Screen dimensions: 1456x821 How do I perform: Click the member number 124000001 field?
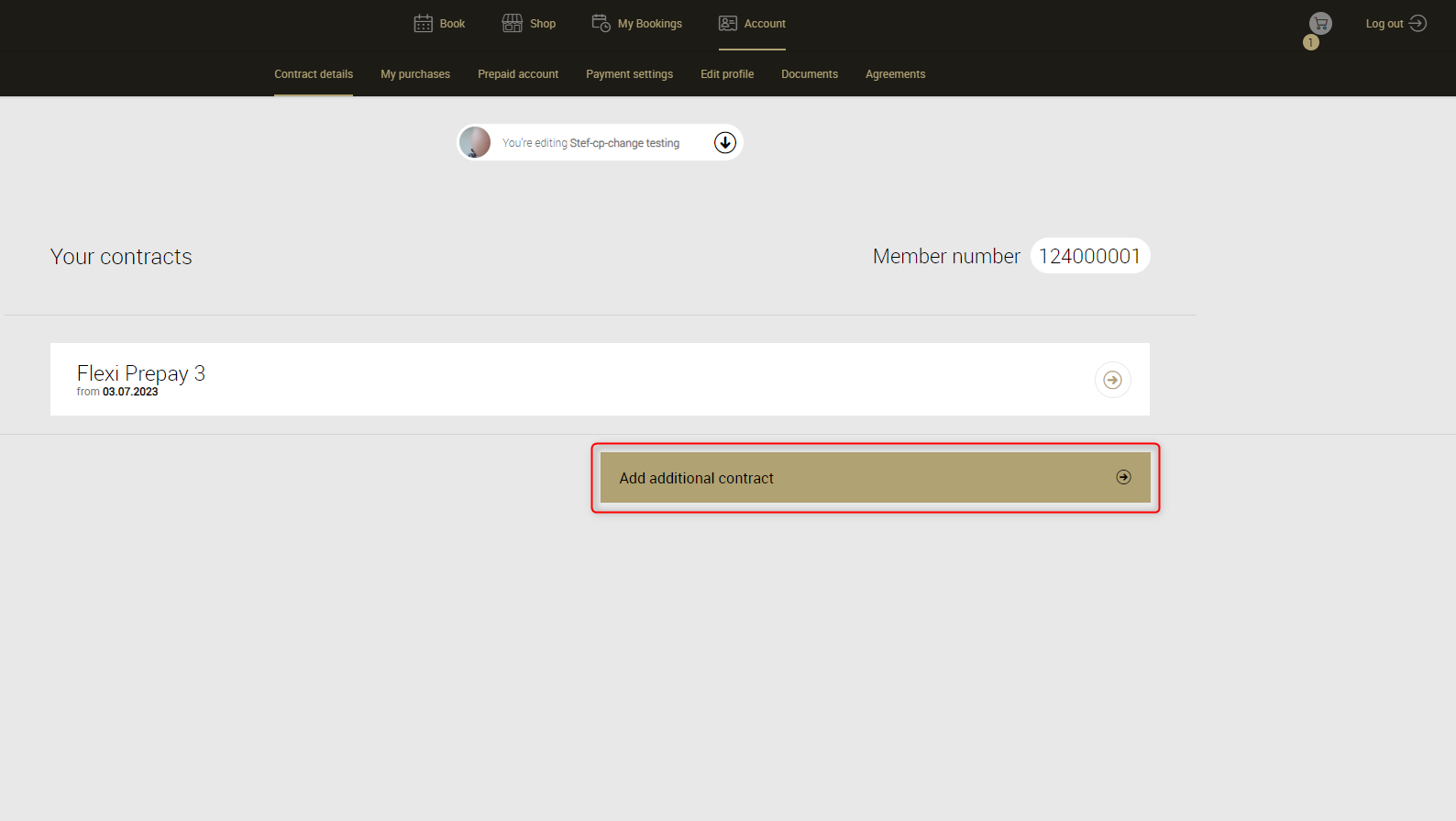pyautogui.click(x=1089, y=256)
